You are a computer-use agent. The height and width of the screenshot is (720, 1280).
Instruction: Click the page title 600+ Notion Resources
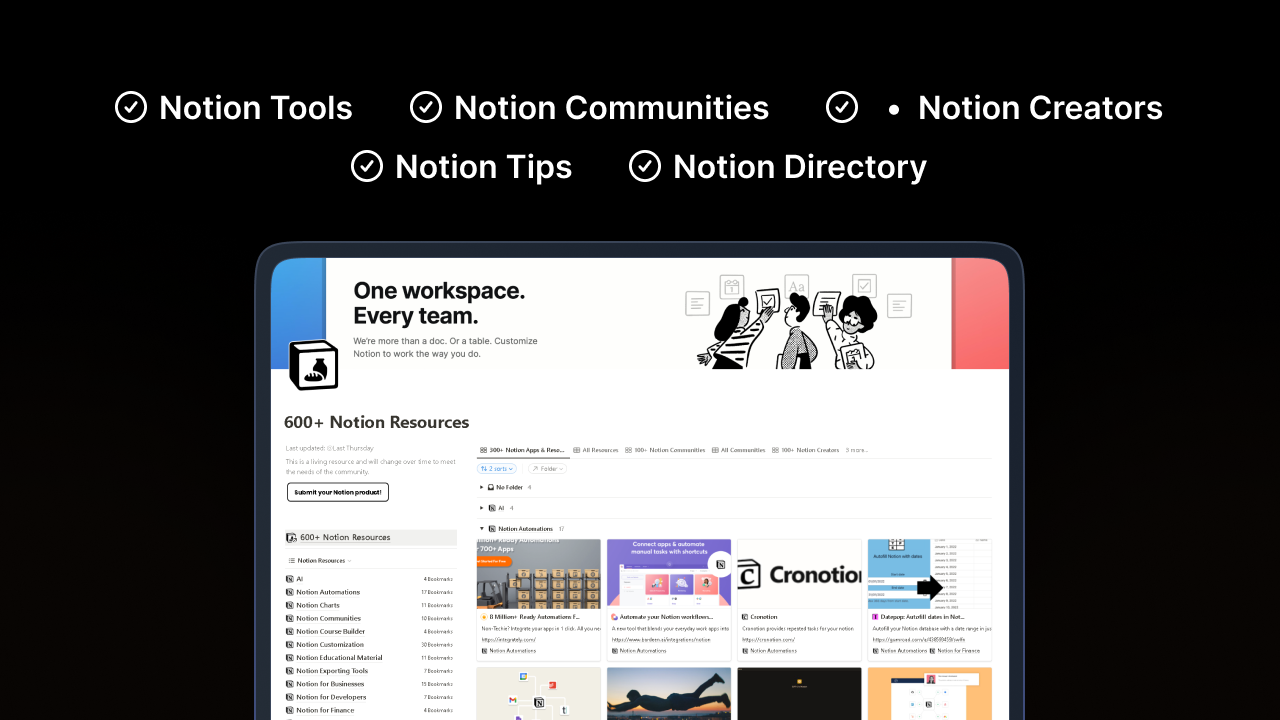(377, 422)
